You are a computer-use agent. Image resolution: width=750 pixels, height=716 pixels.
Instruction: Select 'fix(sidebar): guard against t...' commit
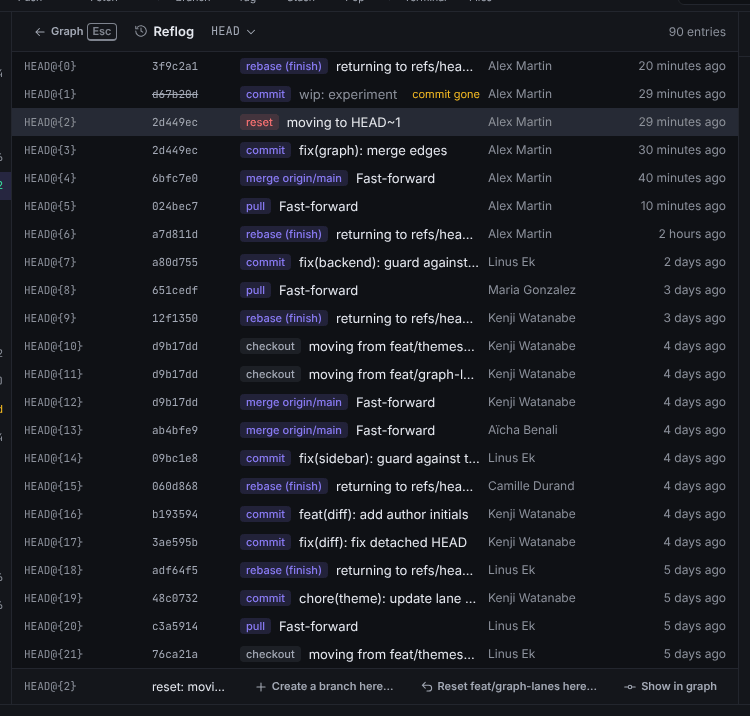tap(389, 458)
